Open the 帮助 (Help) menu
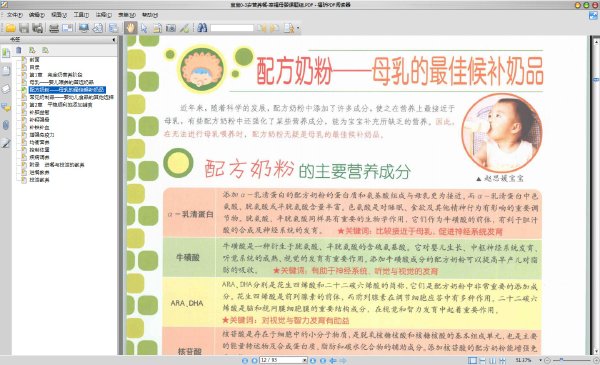Screen dimensions: 600x365 tap(150, 15)
